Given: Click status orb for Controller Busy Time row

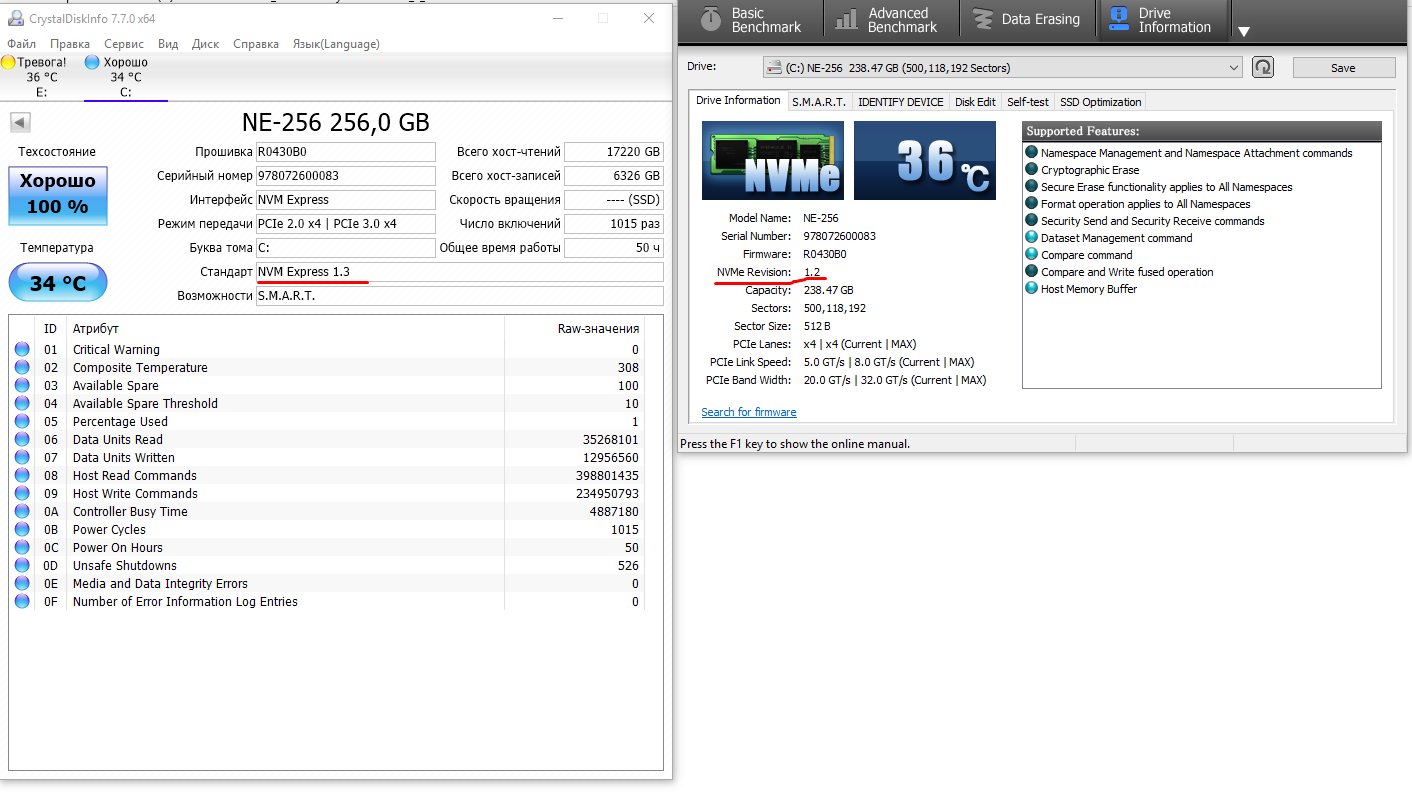Looking at the screenshot, I should tap(22, 512).
